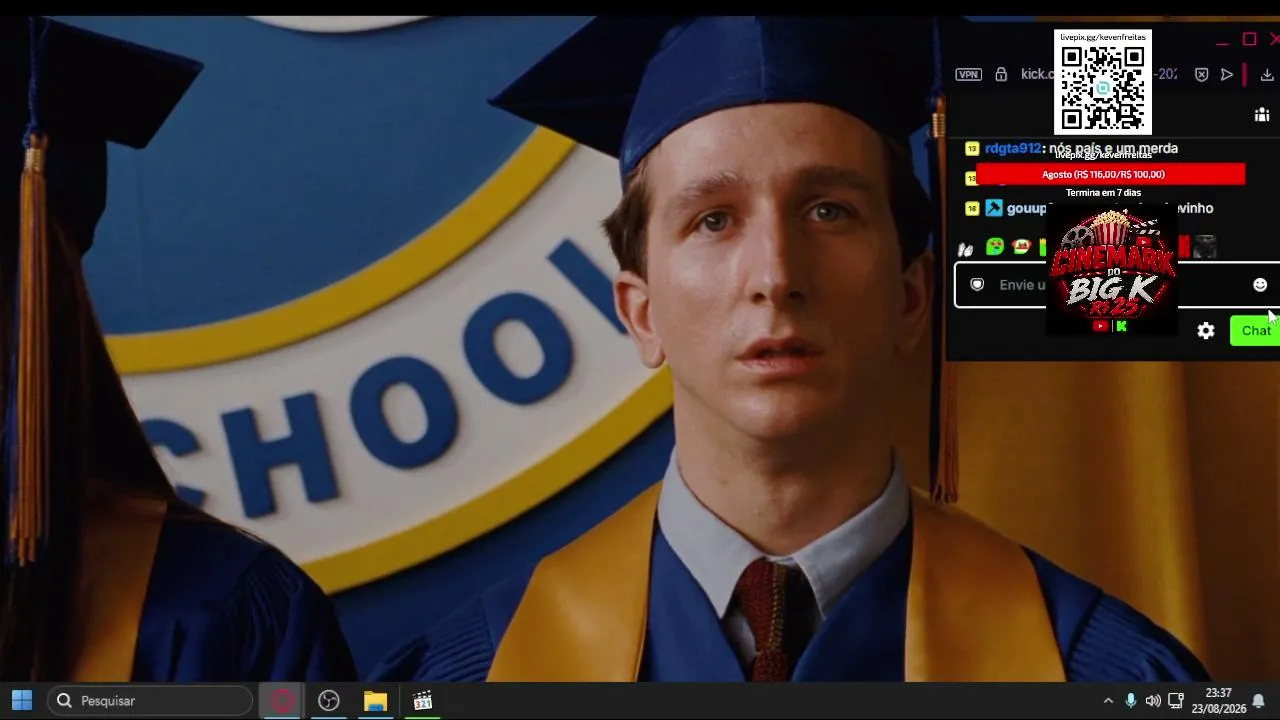Switch to OBS Studio on the taskbar
Viewport: 1280px width, 720px height.
(329, 701)
